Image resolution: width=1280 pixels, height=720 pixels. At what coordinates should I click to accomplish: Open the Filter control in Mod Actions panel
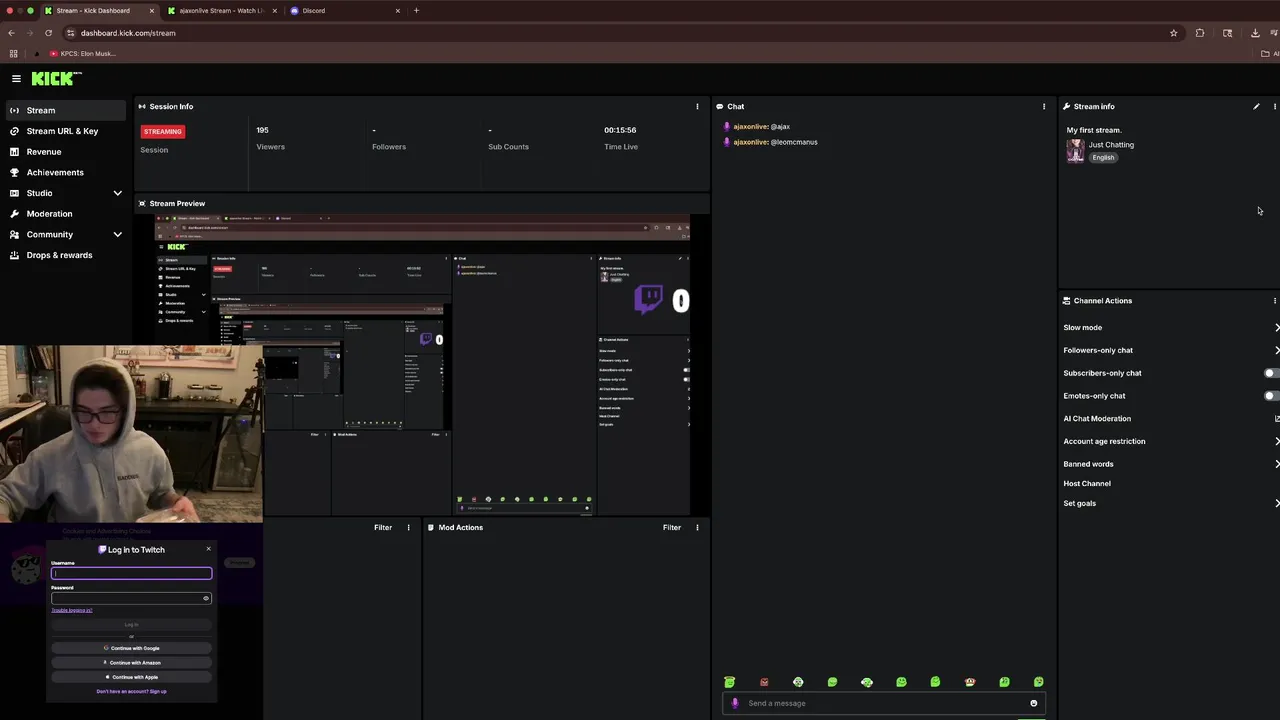coord(671,527)
